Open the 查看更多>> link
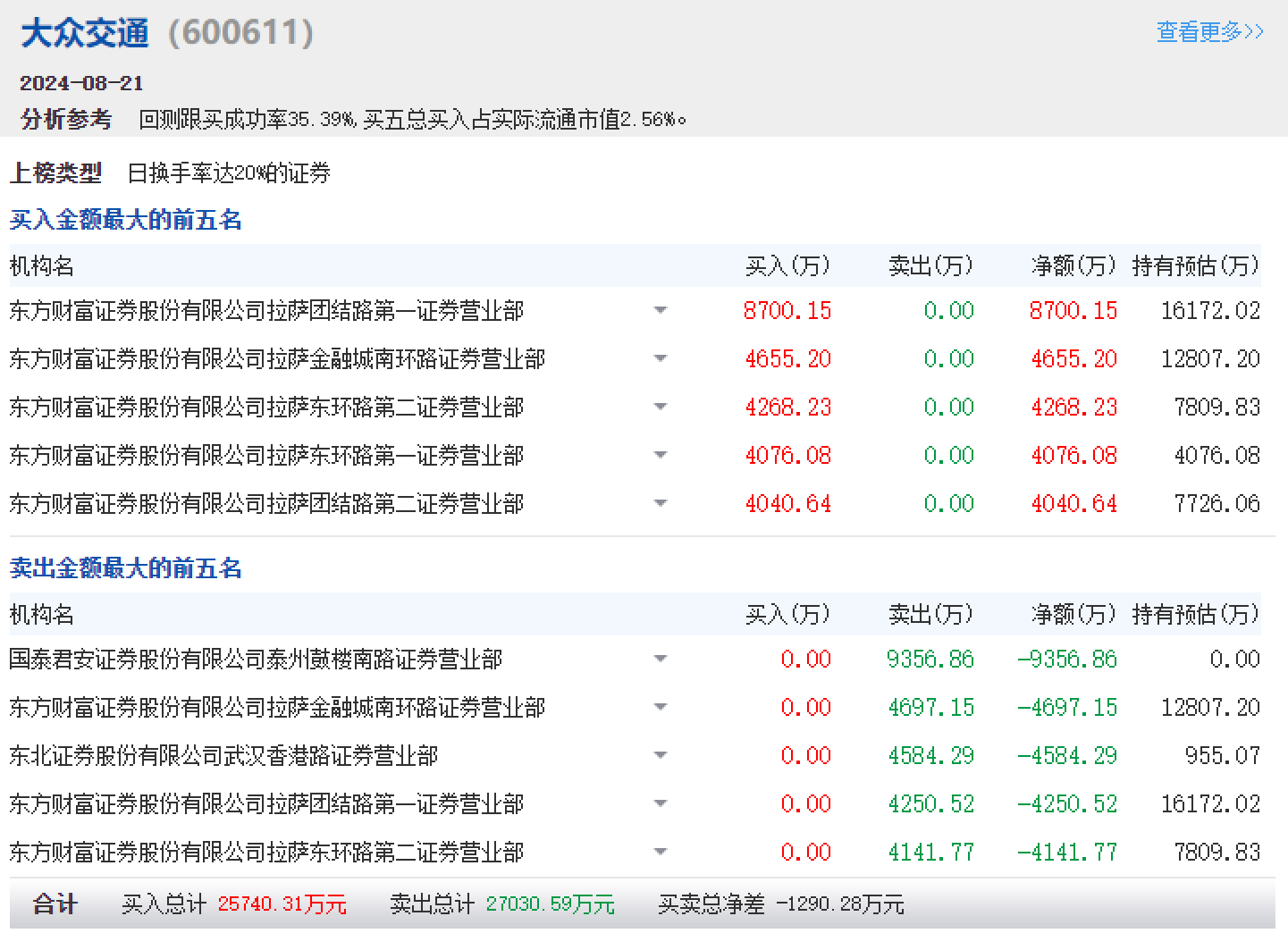Viewport: 1288px width, 933px height. 1210,32
